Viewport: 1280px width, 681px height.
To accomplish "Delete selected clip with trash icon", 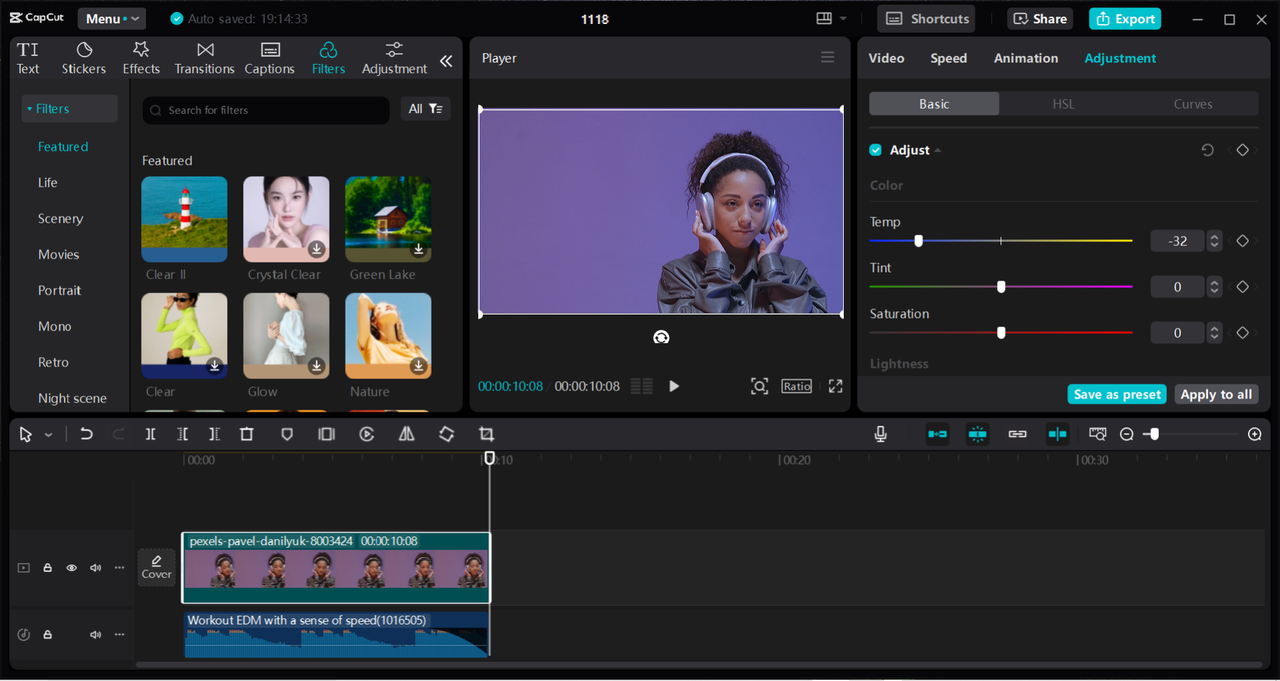I will point(246,434).
